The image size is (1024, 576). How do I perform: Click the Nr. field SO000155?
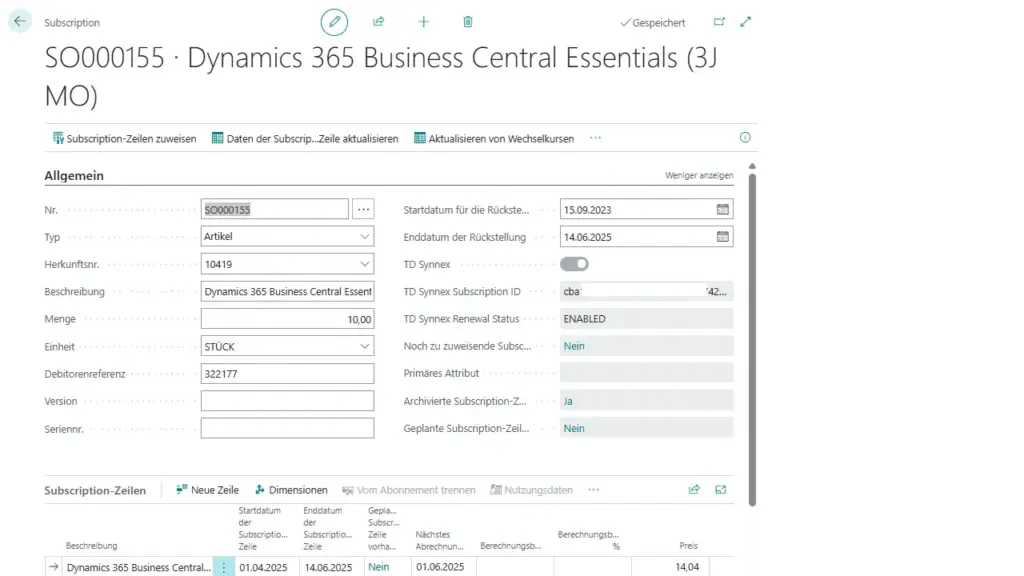tap(274, 210)
